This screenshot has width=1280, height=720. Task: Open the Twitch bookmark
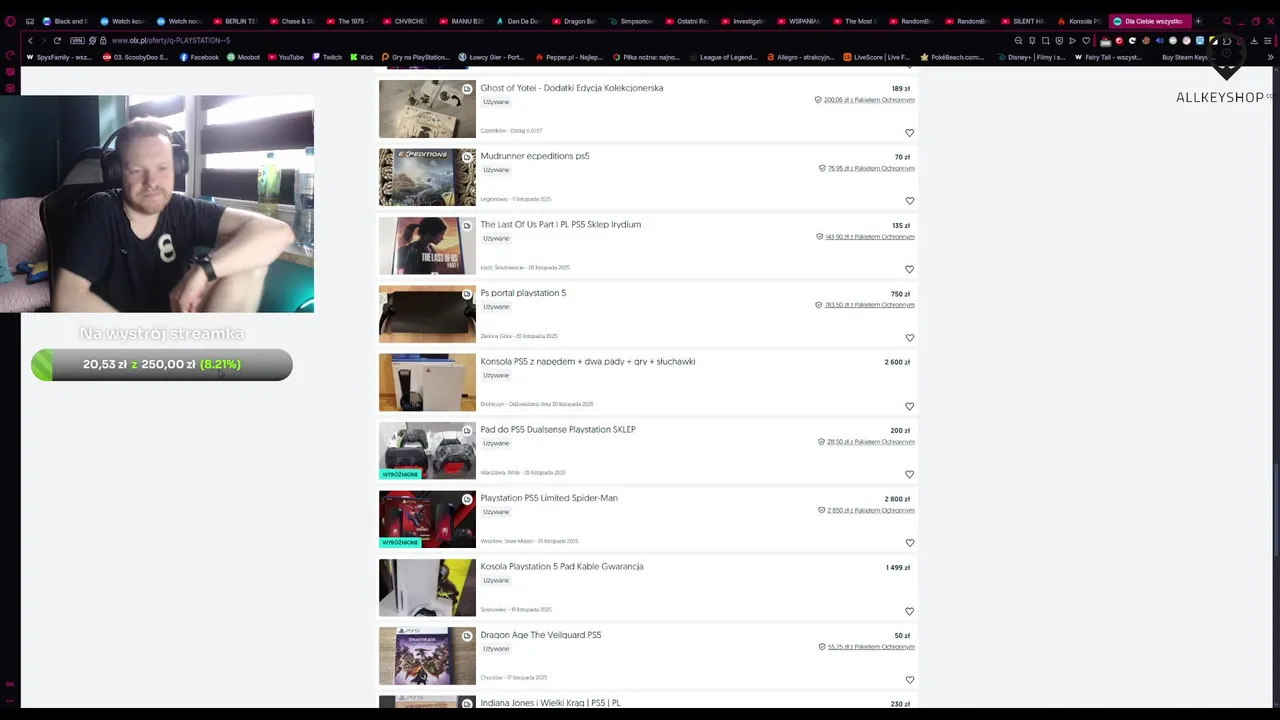(327, 57)
